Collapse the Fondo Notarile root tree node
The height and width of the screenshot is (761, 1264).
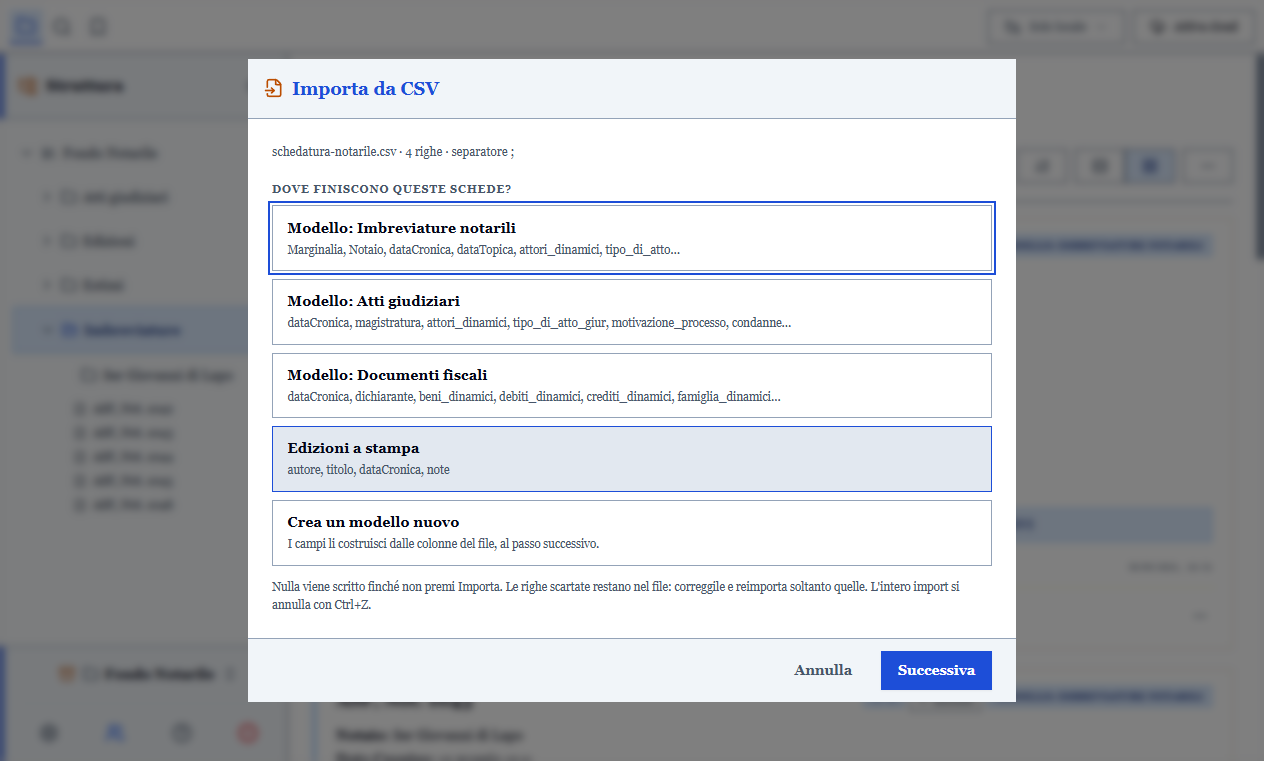26,153
